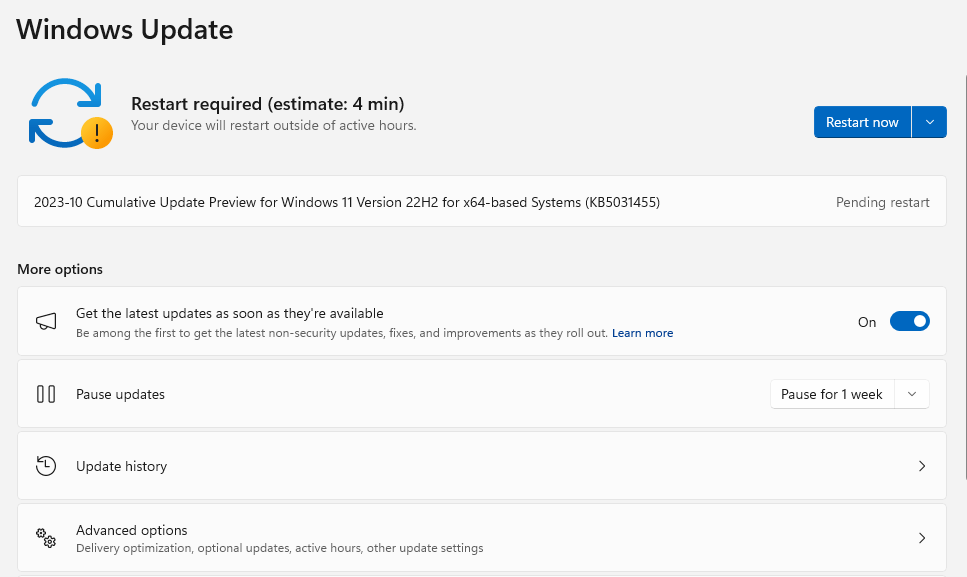This screenshot has height=577, width=967.
Task: Open the dropdown arrow beside Restart now
Action: pyautogui.click(x=929, y=122)
